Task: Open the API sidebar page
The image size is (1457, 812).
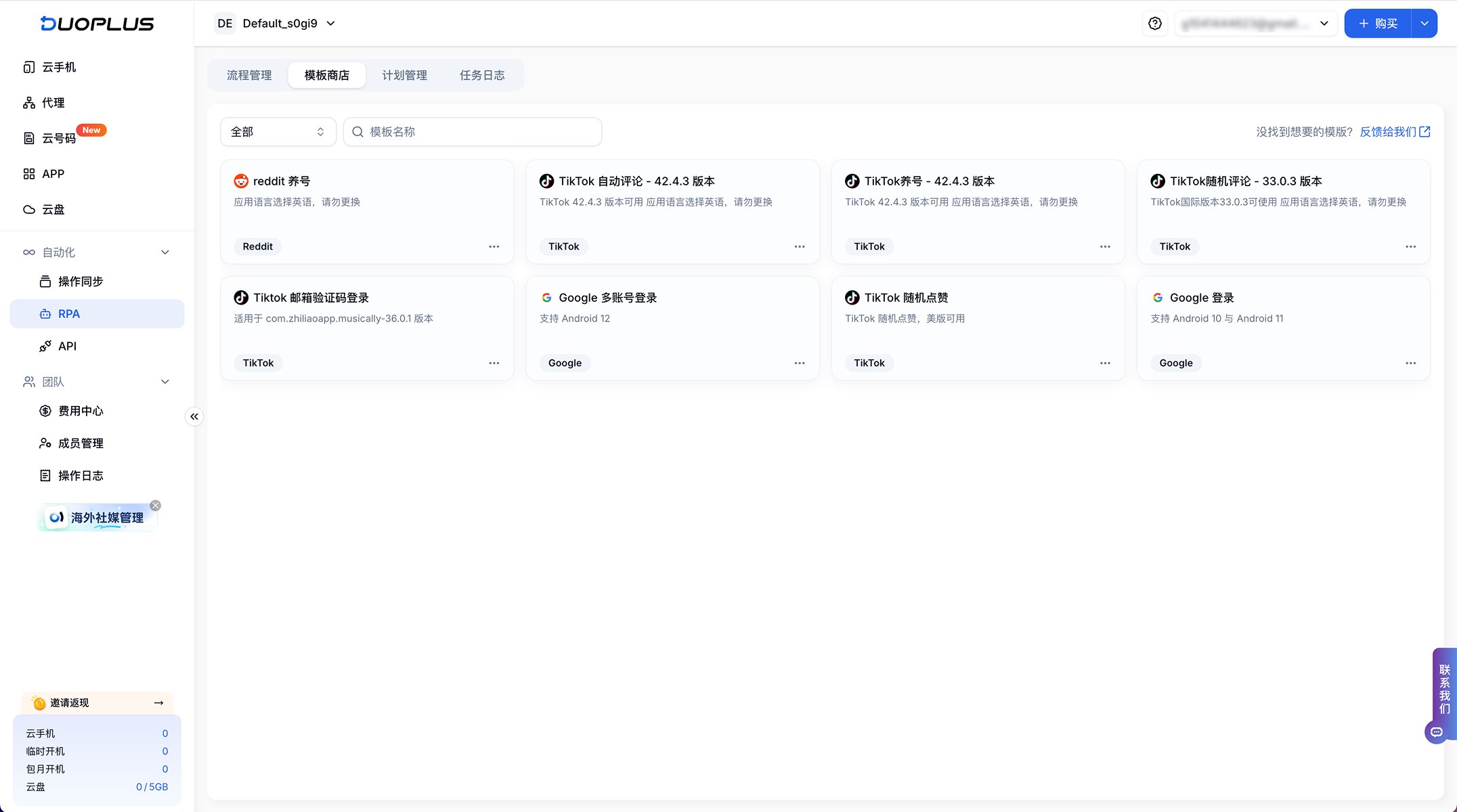Action: pos(97,346)
